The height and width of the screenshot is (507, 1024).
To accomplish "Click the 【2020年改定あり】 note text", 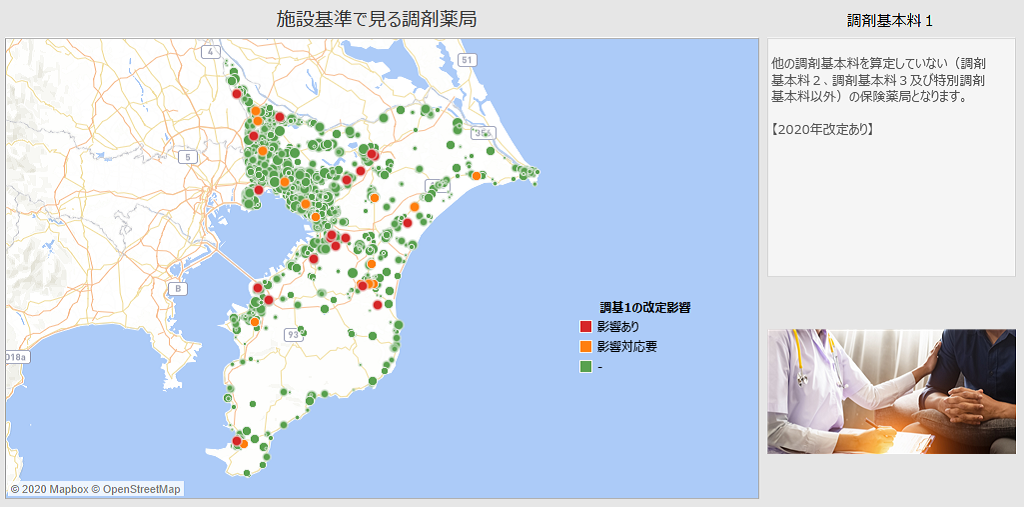I will [x=822, y=129].
